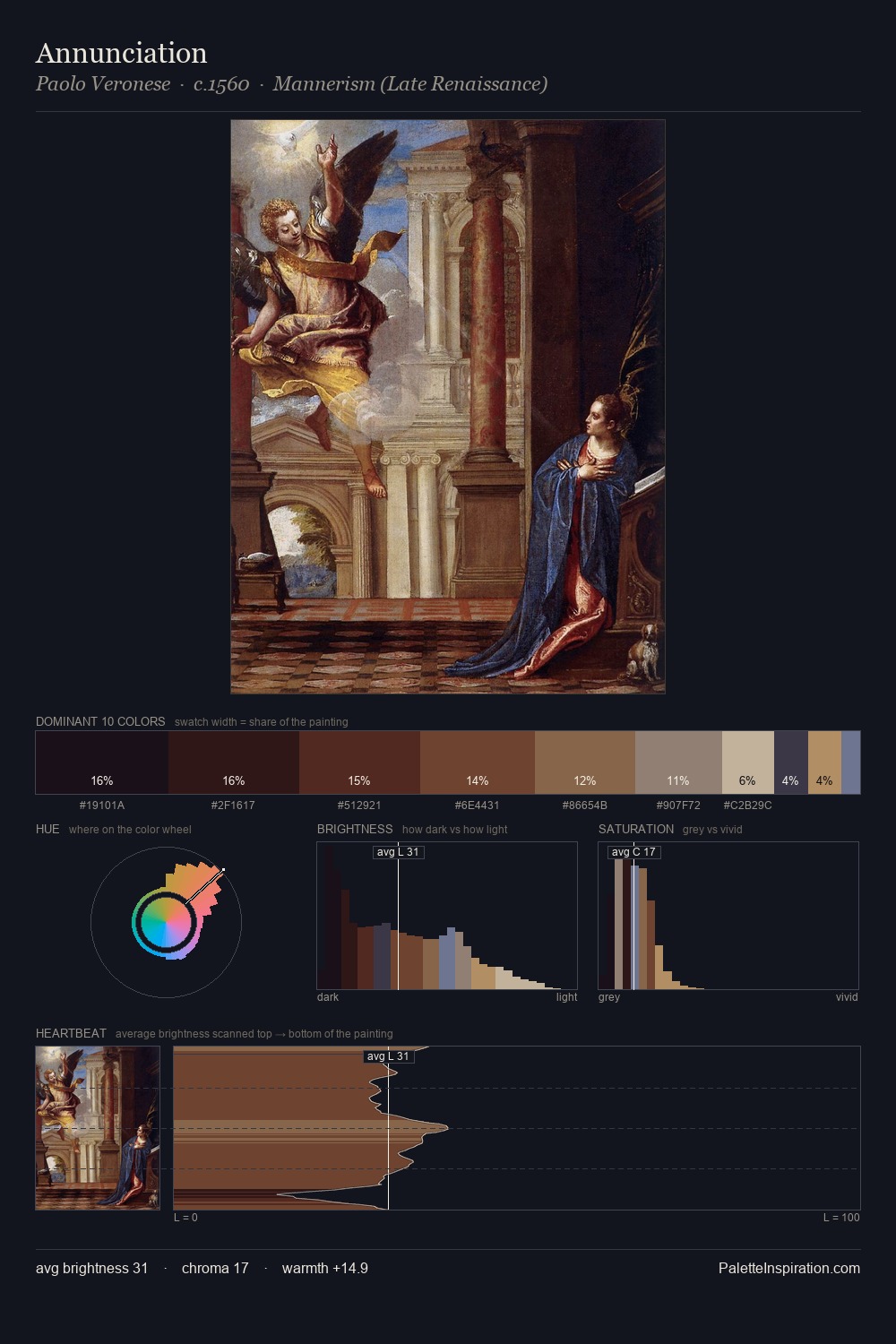Choose the tan 4% swatch
896x1344 pixels.
(x=824, y=762)
